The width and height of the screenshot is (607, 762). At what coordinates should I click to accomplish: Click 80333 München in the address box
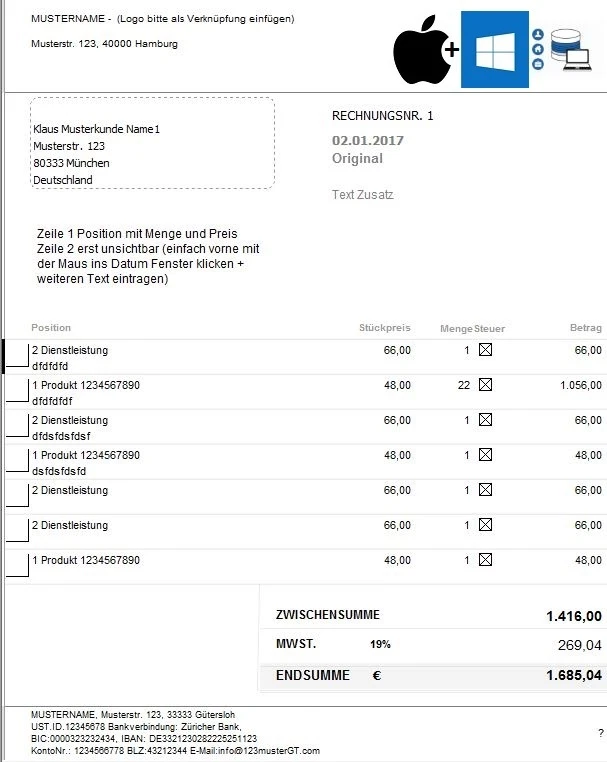(71, 163)
